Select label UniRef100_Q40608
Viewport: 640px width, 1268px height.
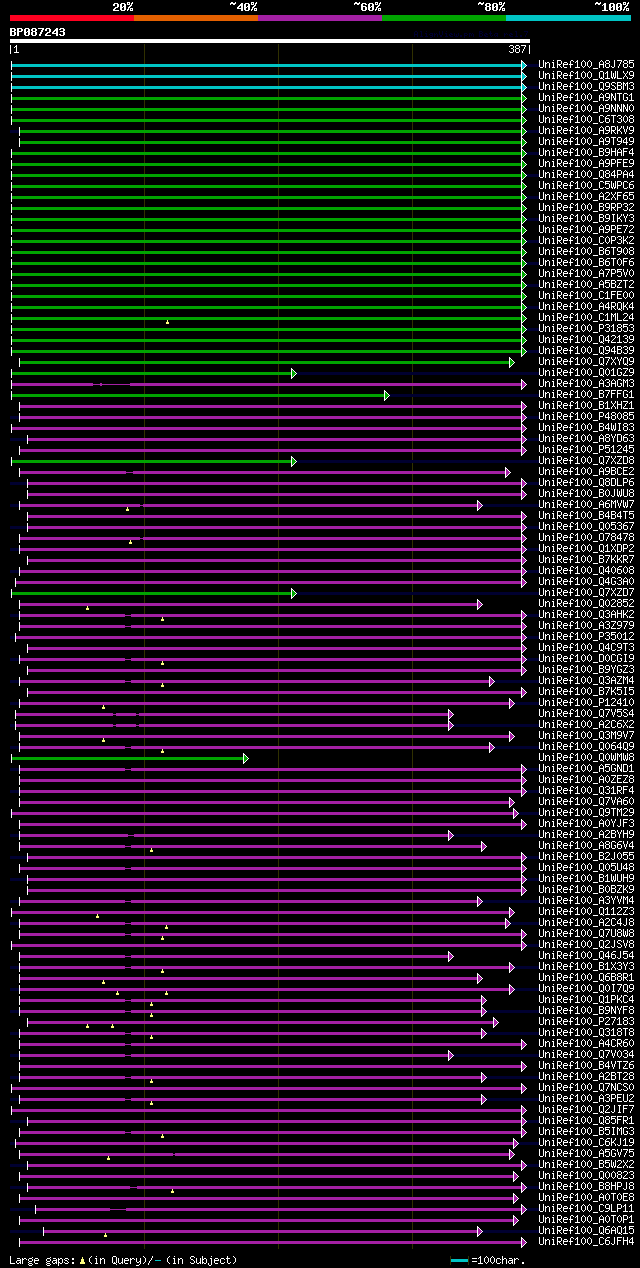[x=586, y=570]
